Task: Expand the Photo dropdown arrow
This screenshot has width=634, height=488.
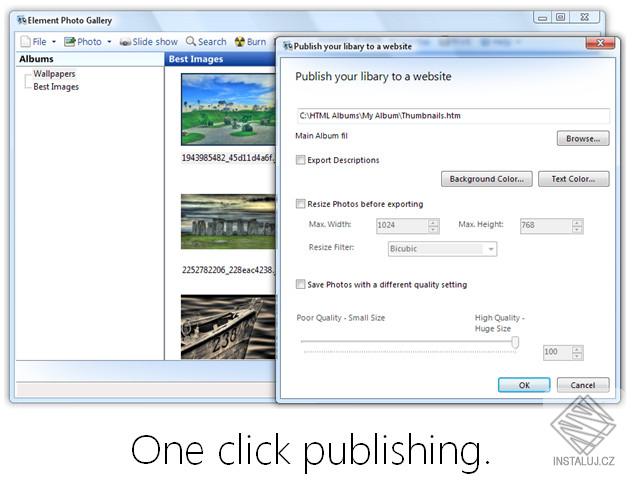Action: 109,42
